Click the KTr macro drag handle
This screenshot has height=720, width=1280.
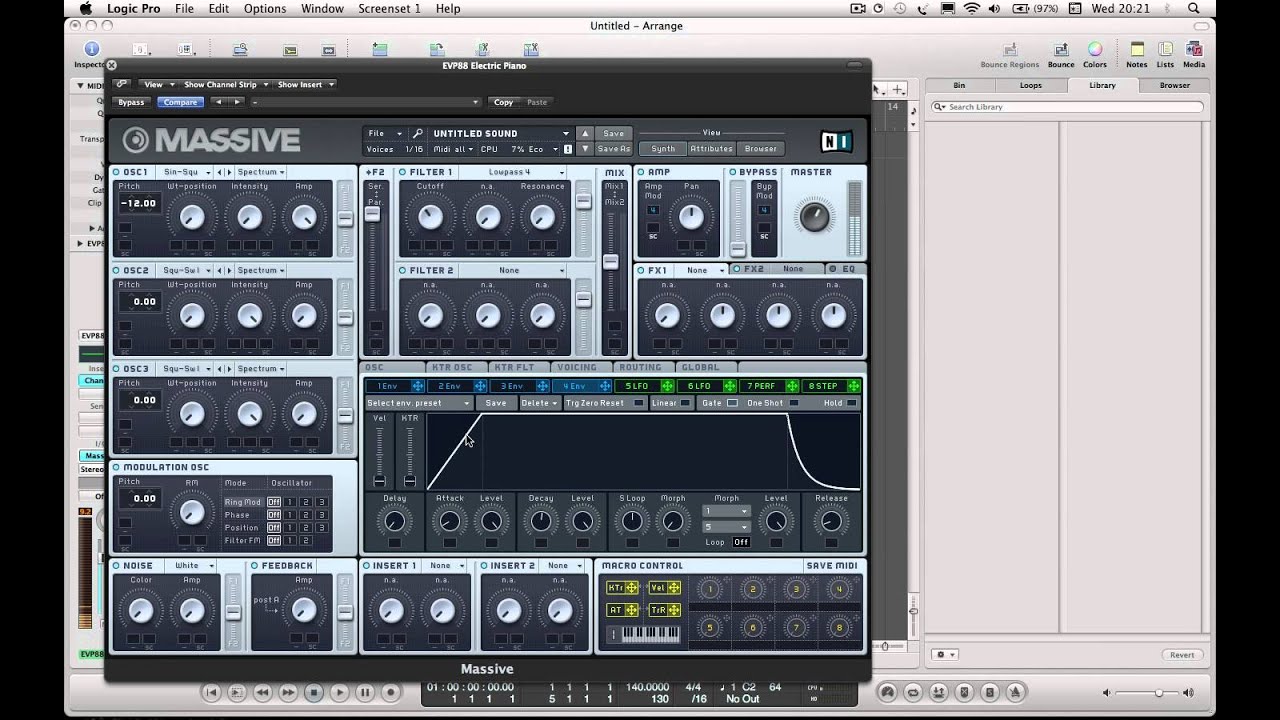coord(632,588)
